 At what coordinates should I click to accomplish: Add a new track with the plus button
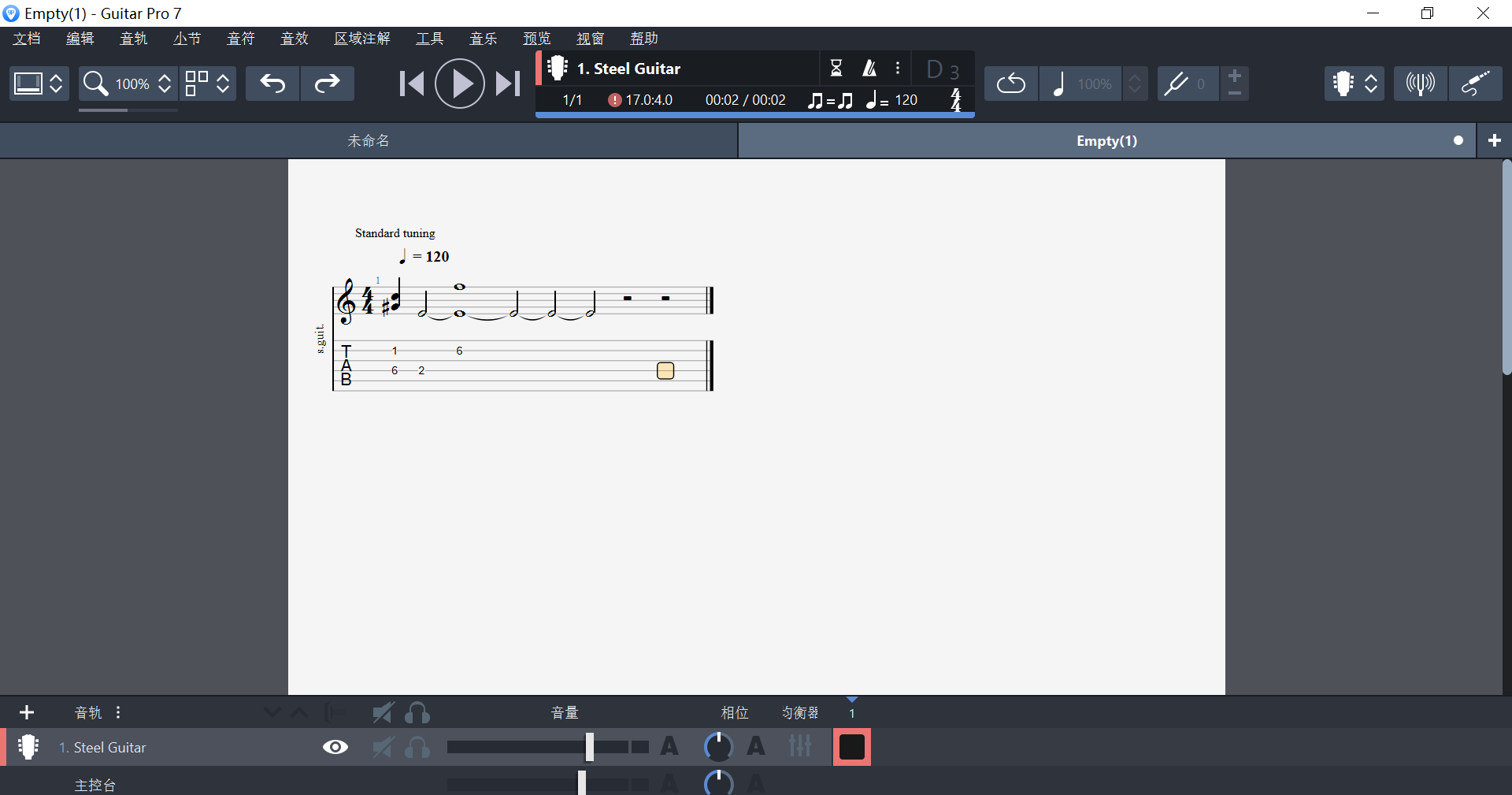tap(27, 713)
